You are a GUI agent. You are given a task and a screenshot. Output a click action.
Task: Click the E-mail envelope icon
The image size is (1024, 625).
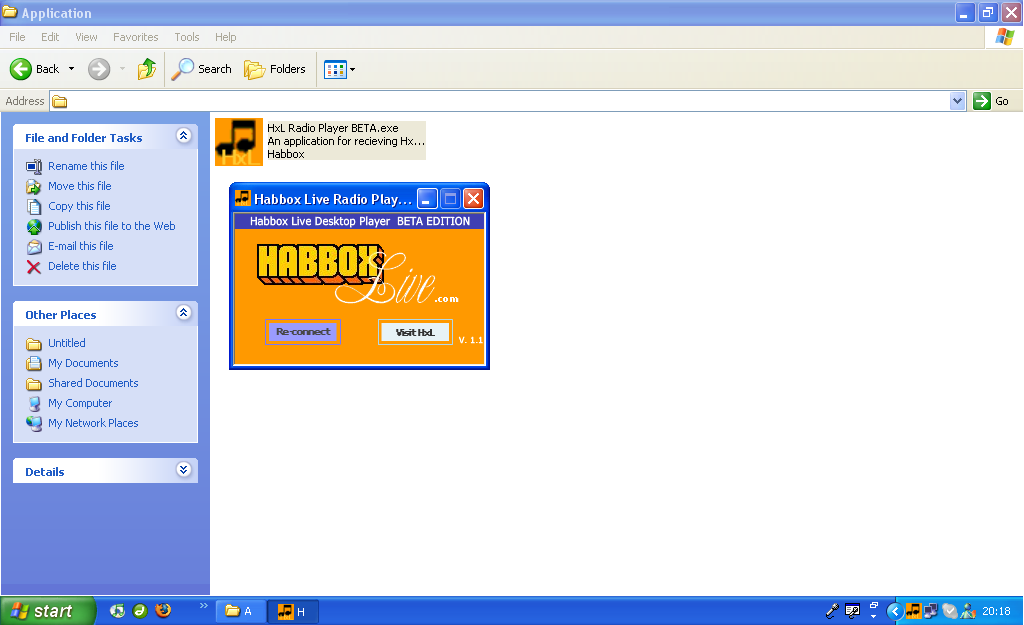[x=34, y=247]
